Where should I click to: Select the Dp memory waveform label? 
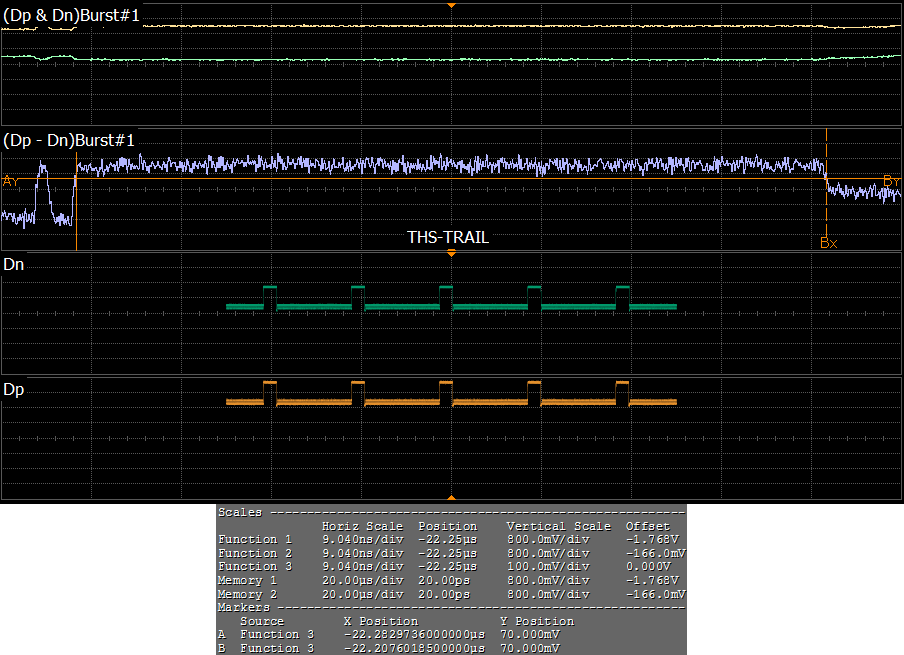point(14,388)
